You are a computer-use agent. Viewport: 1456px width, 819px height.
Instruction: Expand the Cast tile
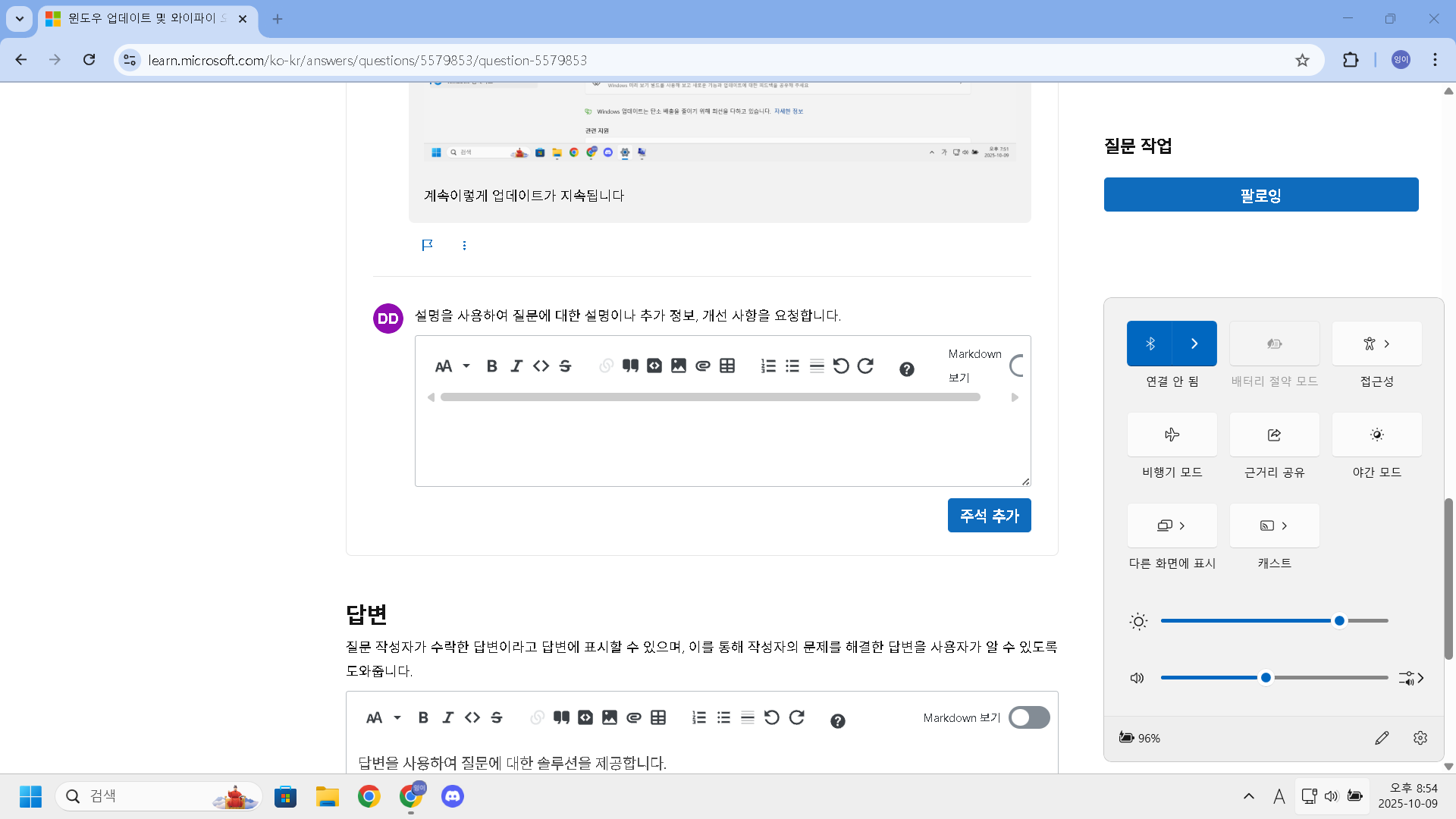[x=1274, y=526]
